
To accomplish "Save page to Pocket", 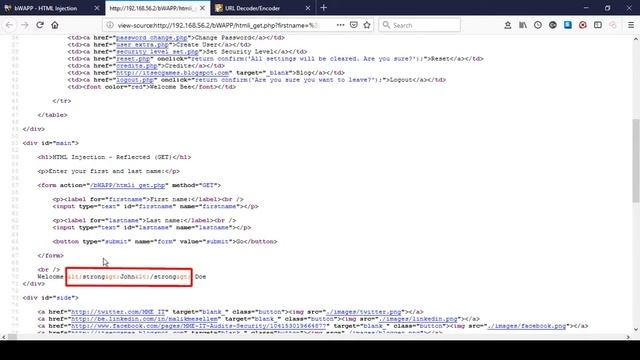I will [x=354, y=25].
